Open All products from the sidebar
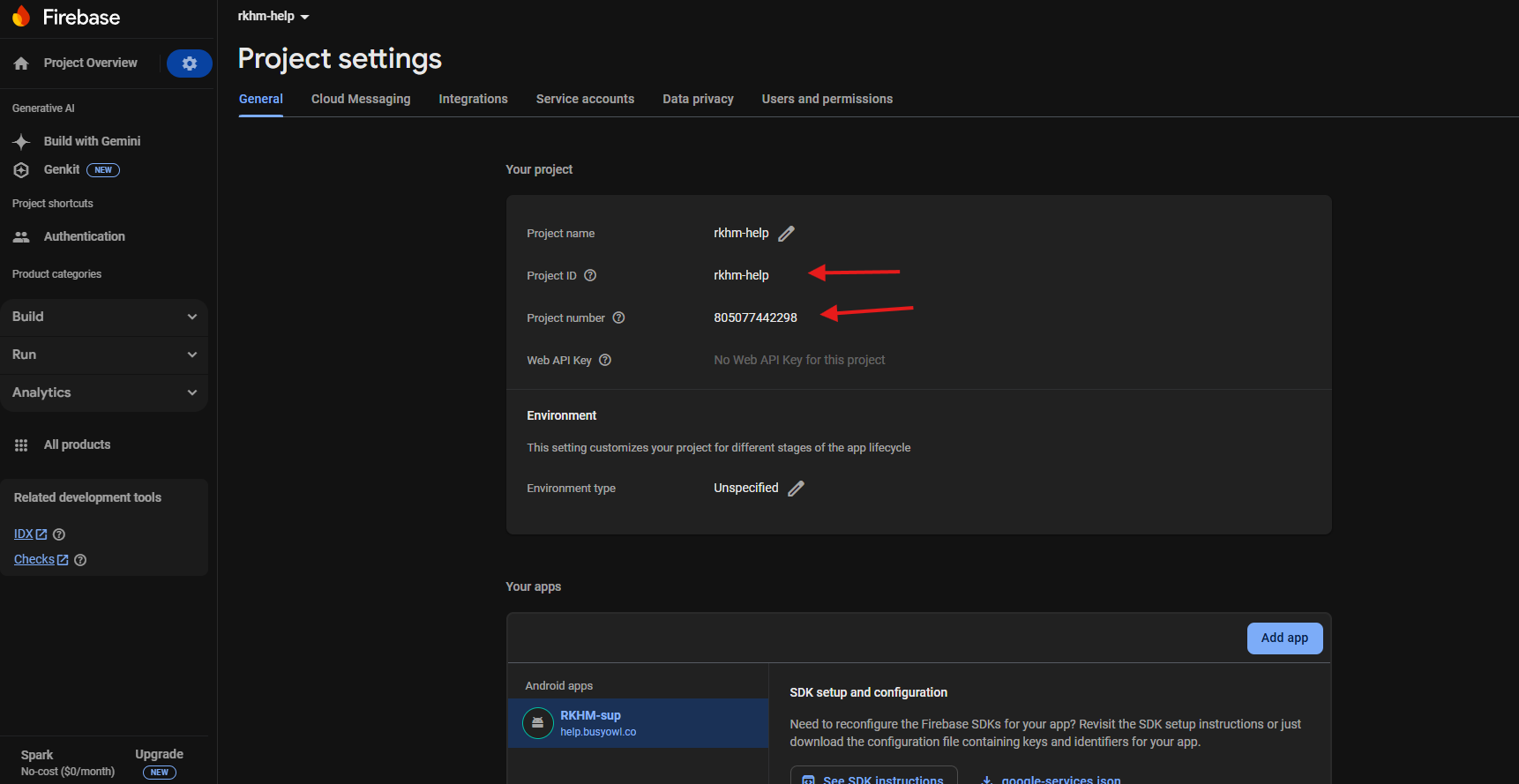Screen dimensions: 1519x784 pos(78,444)
